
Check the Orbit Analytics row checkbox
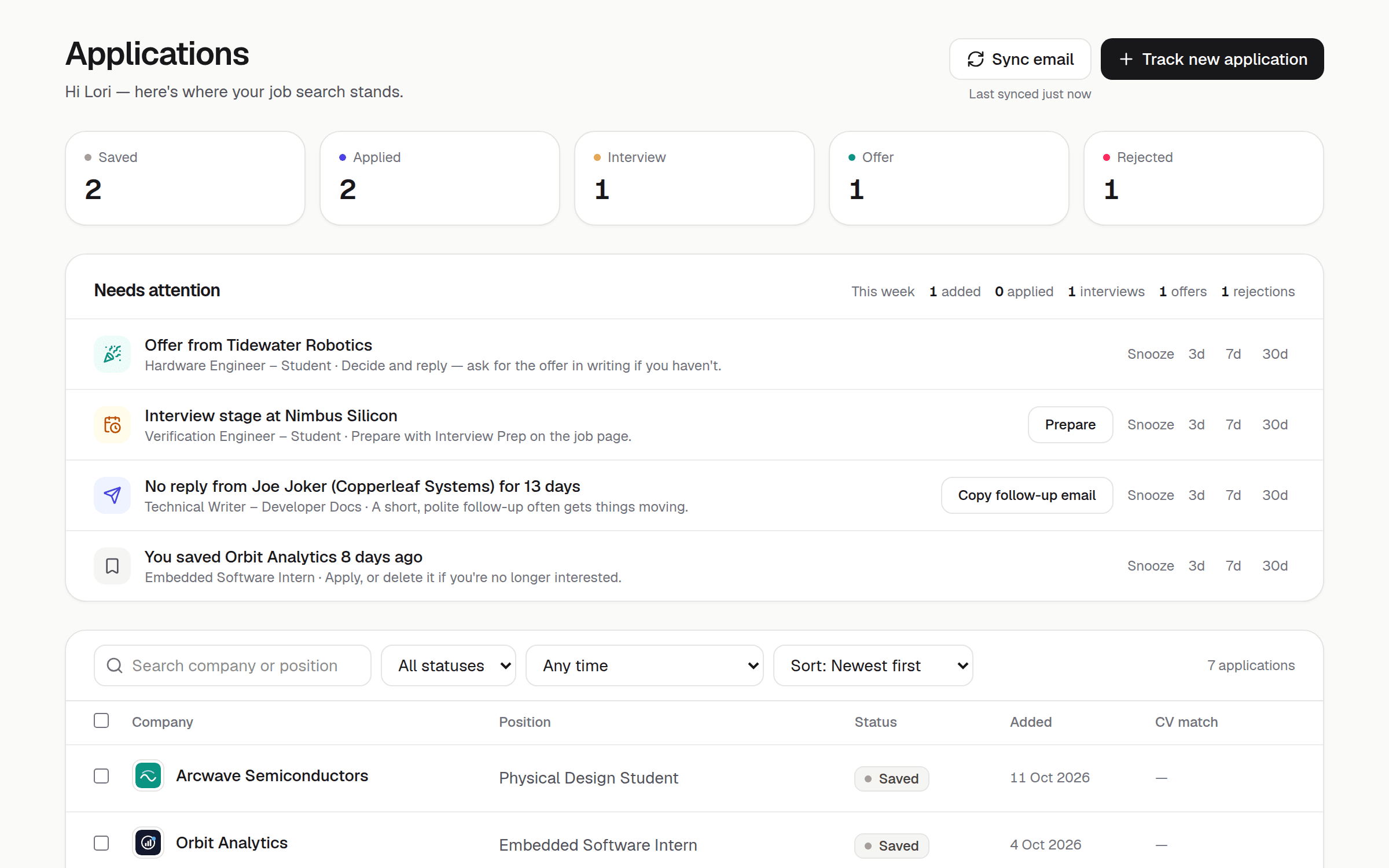(x=101, y=843)
